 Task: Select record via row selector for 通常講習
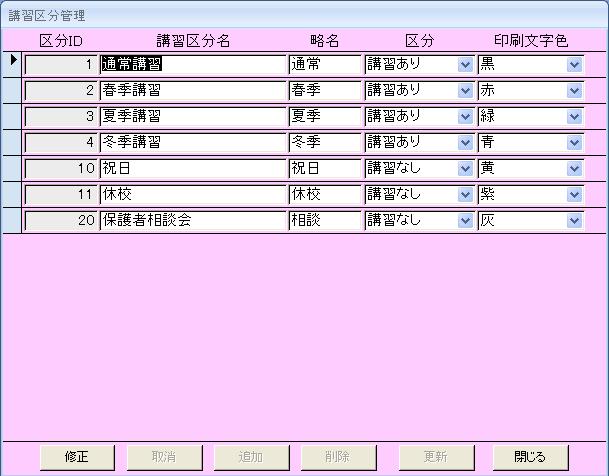[x=12, y=64]
